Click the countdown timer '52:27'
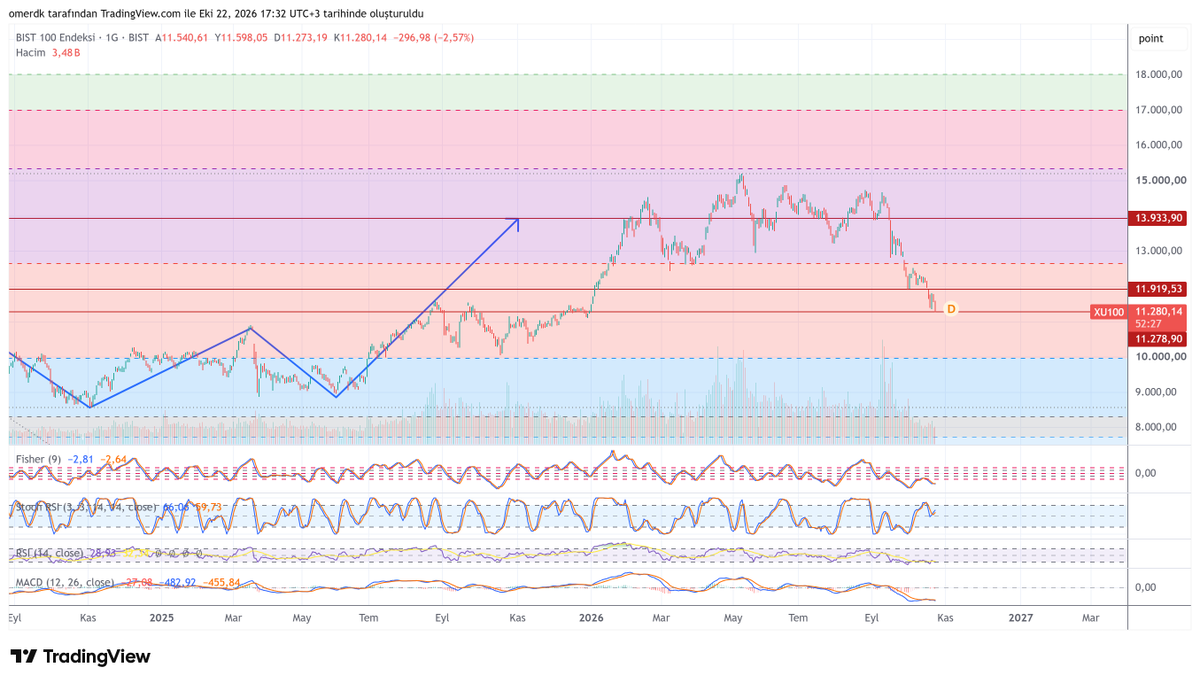 click(x=1148, y=324)
